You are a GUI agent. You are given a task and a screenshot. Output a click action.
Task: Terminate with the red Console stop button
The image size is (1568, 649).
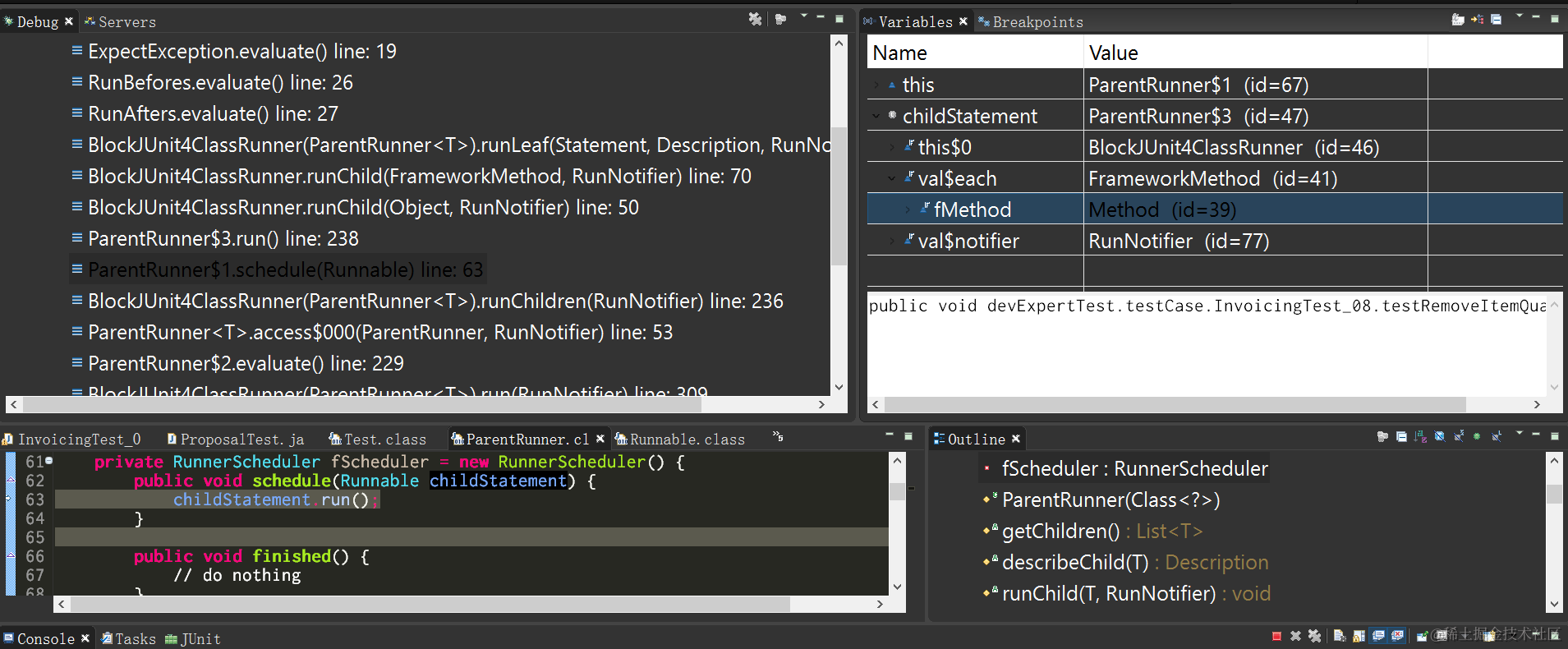click(1276, 637)
